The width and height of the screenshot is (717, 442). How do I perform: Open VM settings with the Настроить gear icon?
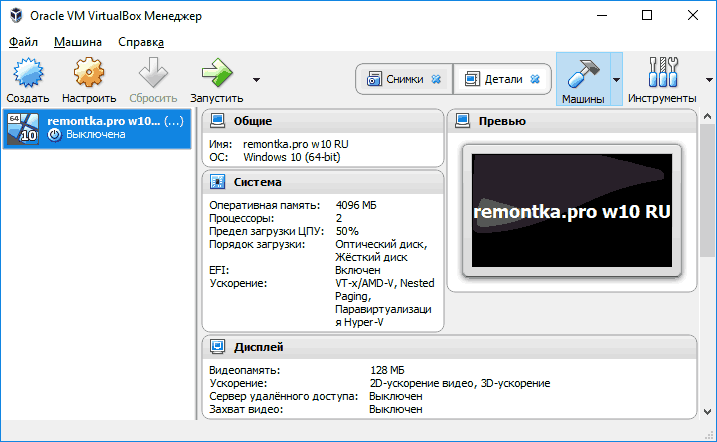(x=89, y=73)
